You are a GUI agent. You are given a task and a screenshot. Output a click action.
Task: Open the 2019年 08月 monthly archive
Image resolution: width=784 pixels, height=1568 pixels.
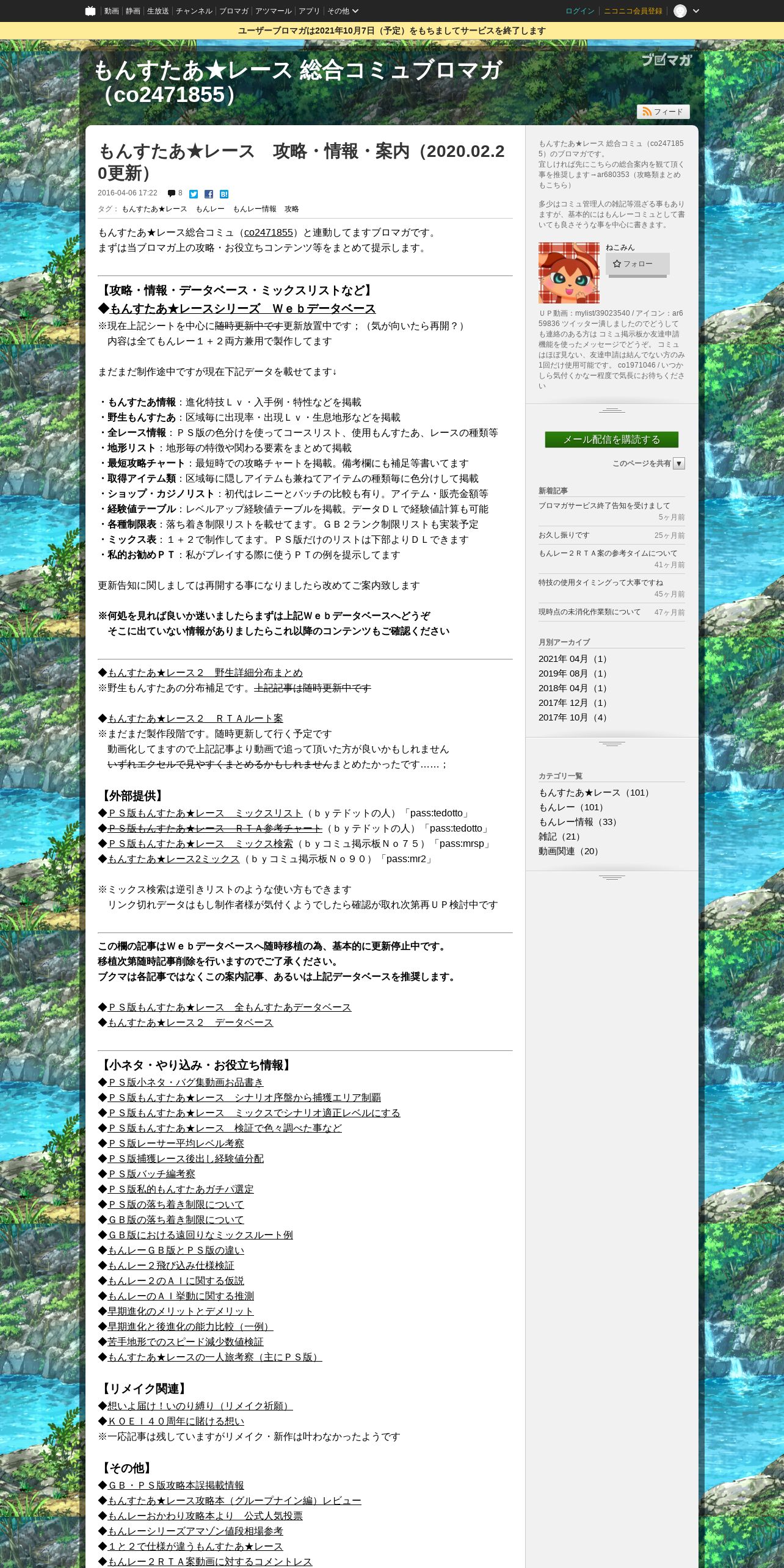tap(574, 673)
